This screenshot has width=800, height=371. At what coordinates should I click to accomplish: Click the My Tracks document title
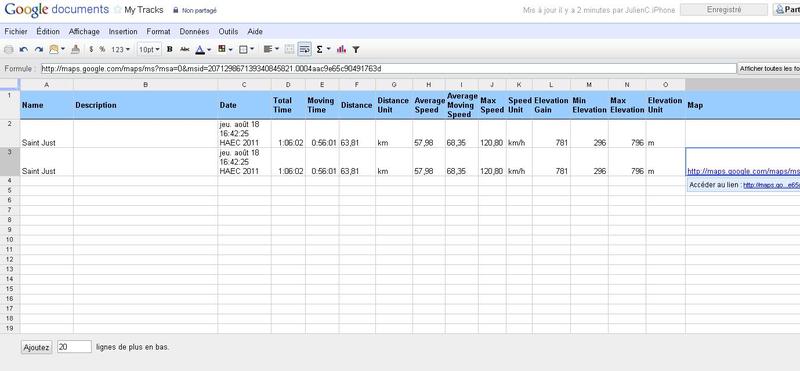pyautogui.click(x=144, y=10)
